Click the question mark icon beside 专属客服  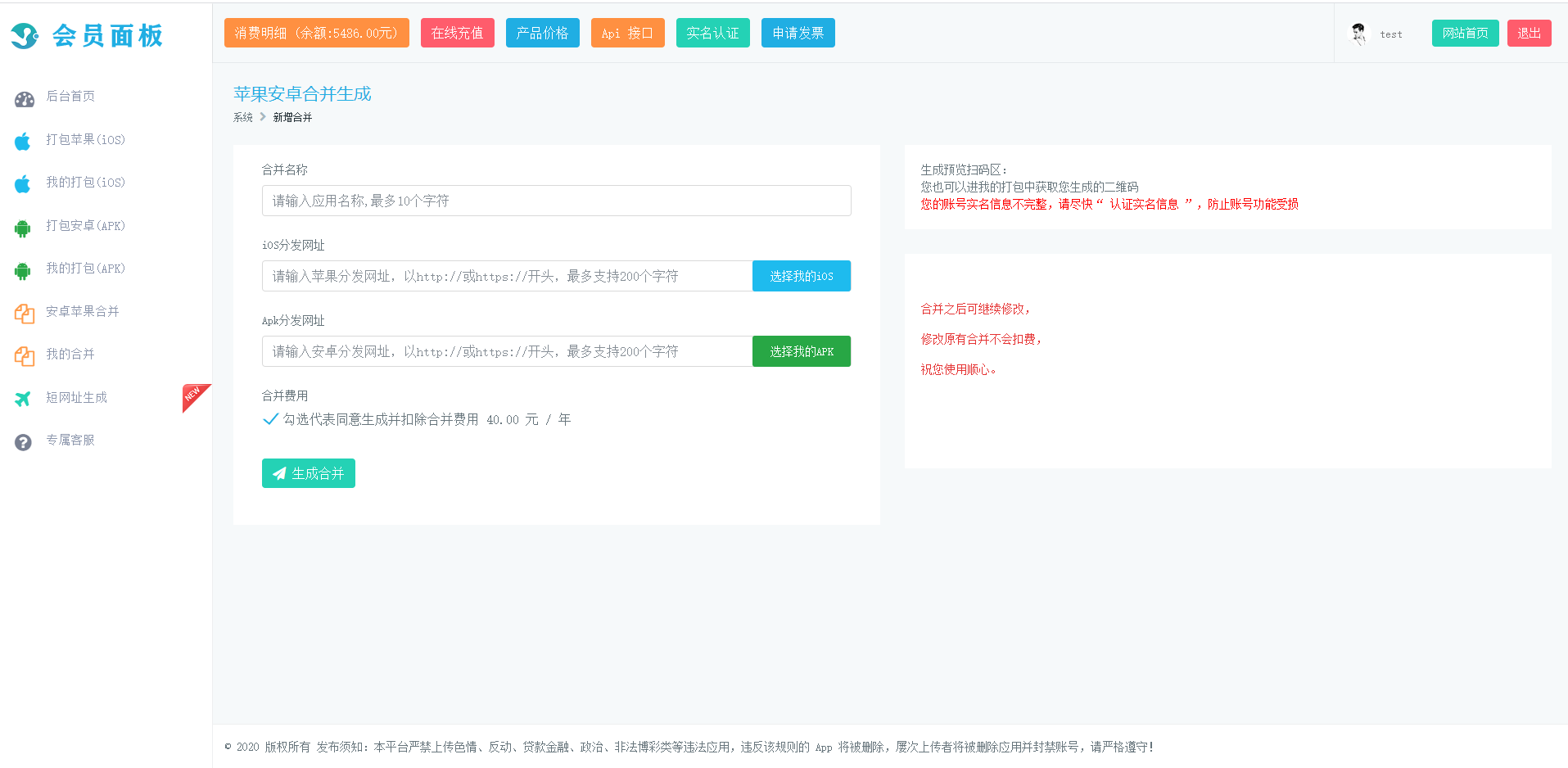pos(23,442)
